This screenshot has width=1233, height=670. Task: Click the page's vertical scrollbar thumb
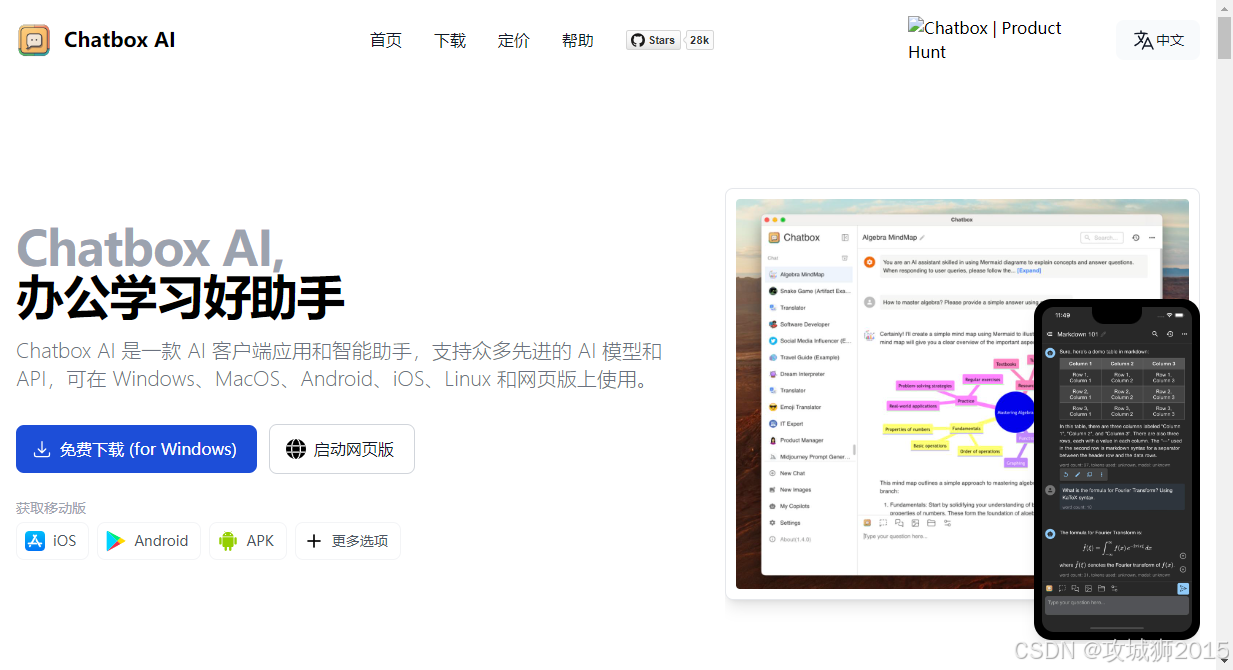click(1224, 38)
